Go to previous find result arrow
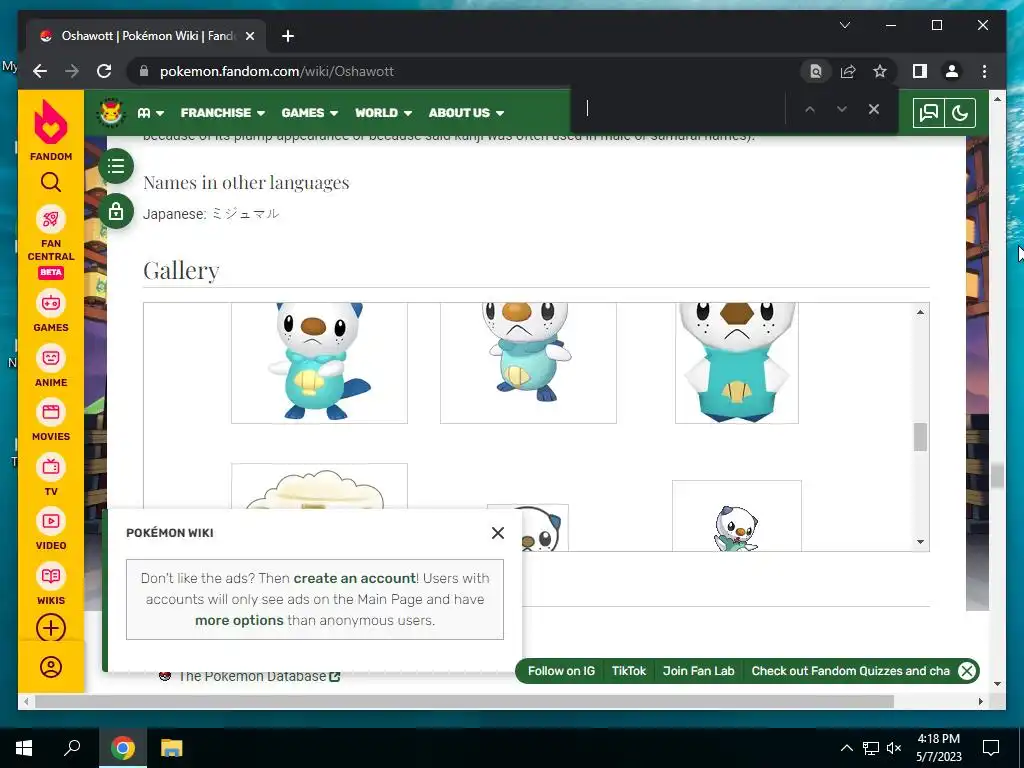The height and width of the screenshot is (768, 1024). [810, 109]
